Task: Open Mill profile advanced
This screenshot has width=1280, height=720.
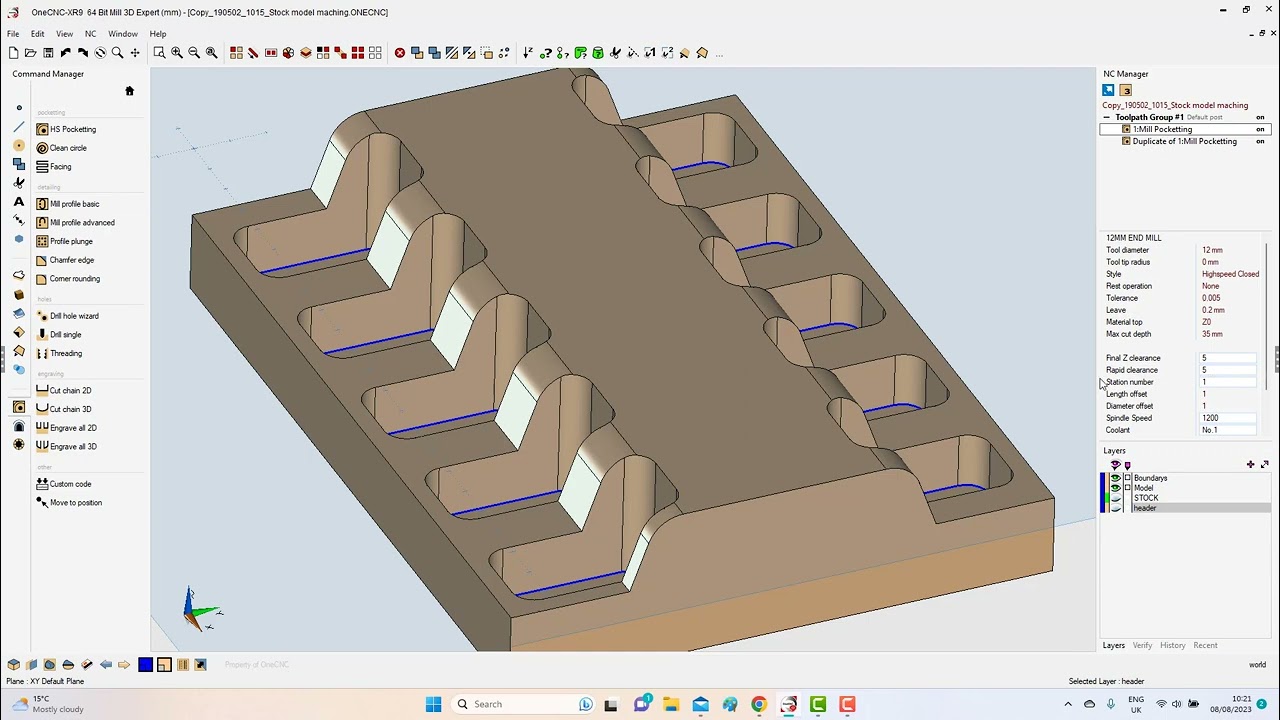Action: click(75, 223)
